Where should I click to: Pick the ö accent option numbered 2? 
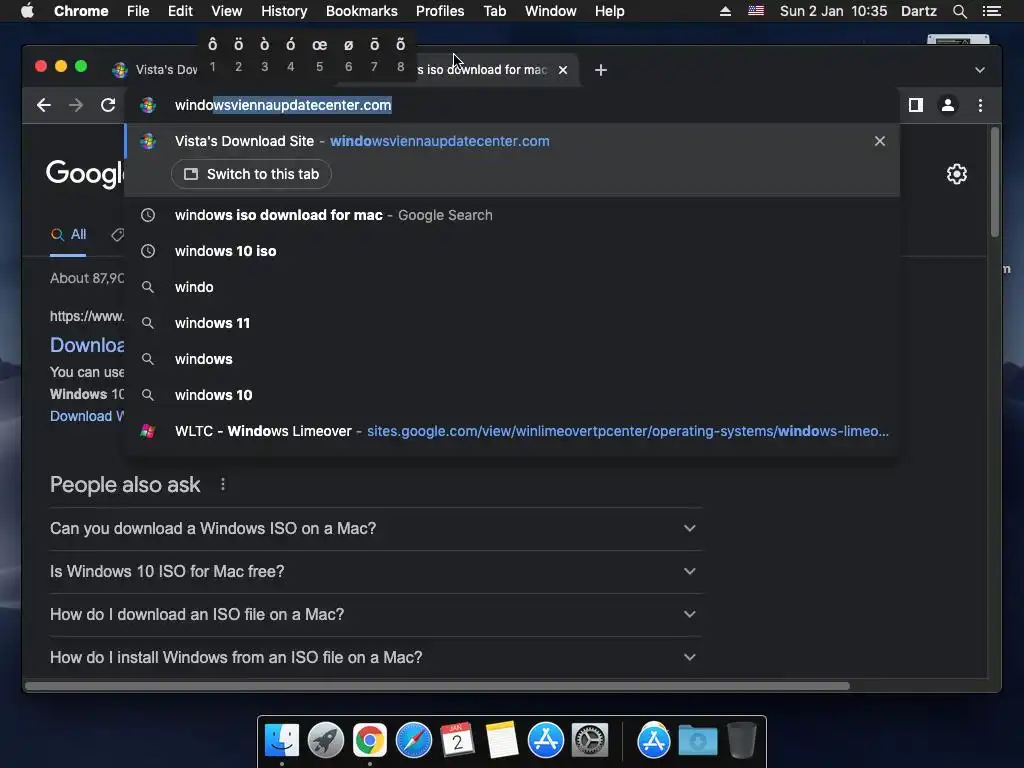coord(238,54)
